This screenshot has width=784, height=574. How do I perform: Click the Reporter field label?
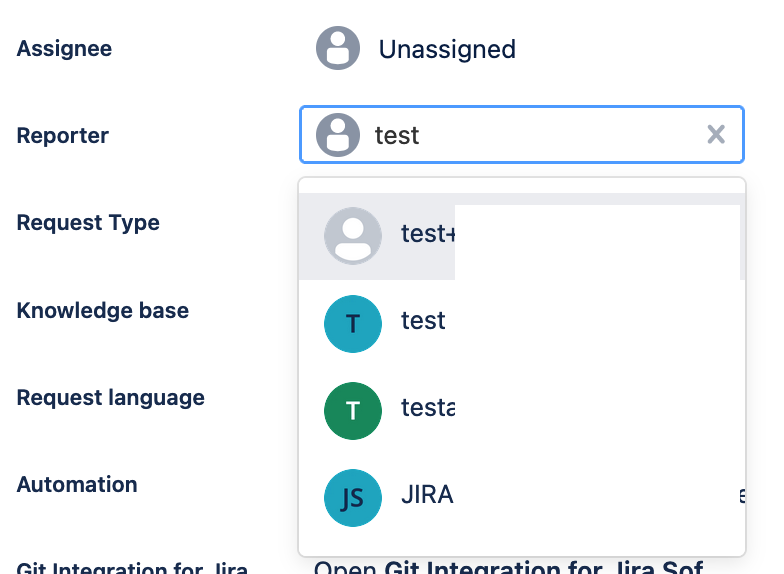63,135
